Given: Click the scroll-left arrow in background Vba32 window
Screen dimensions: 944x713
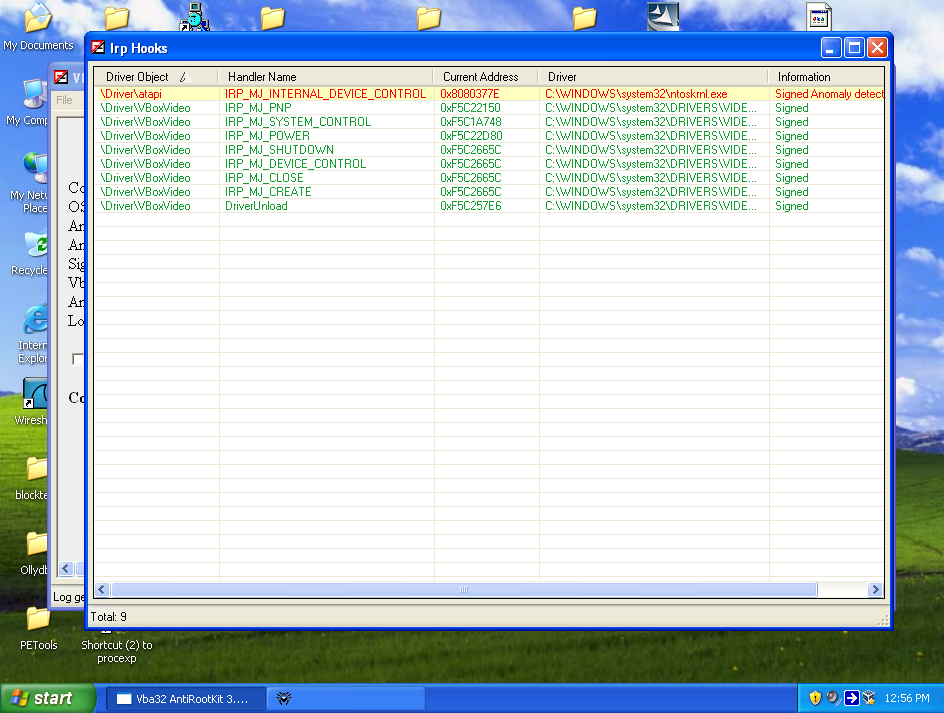Looking at the screenshot, I should coord(66,568).
